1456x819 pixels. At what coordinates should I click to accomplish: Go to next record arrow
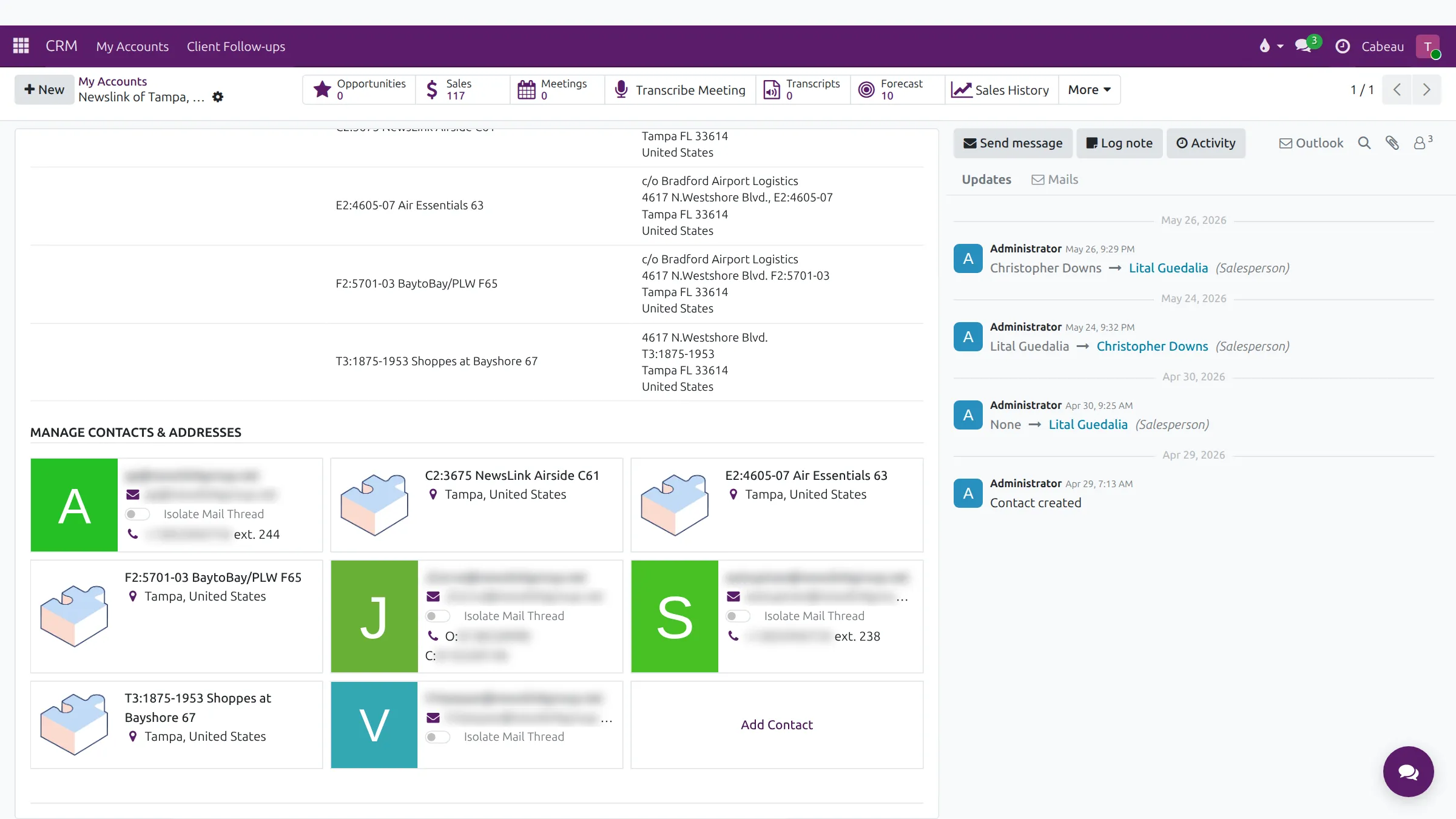point(1427,90)
